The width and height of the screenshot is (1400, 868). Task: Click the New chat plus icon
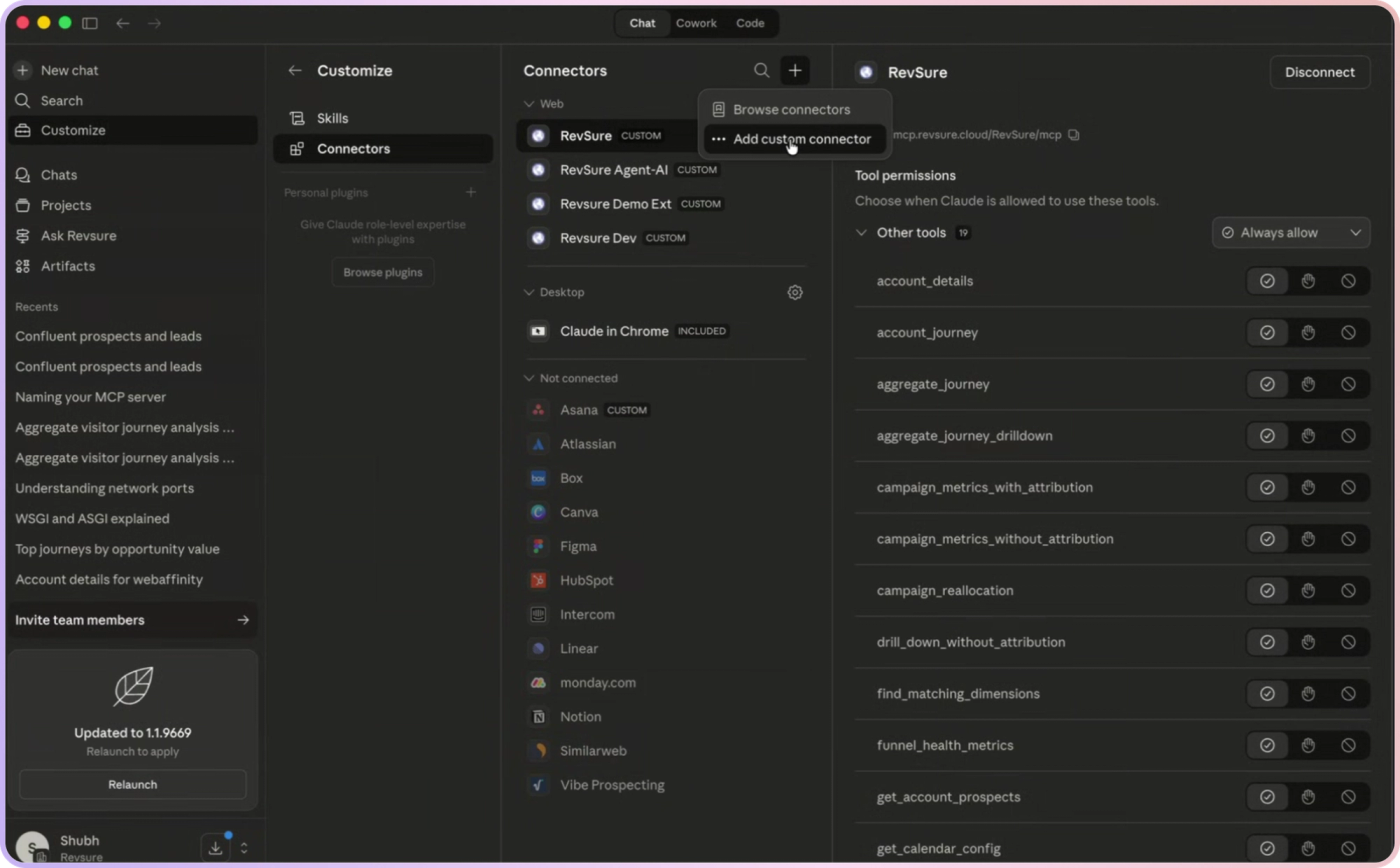click(23, 70)
